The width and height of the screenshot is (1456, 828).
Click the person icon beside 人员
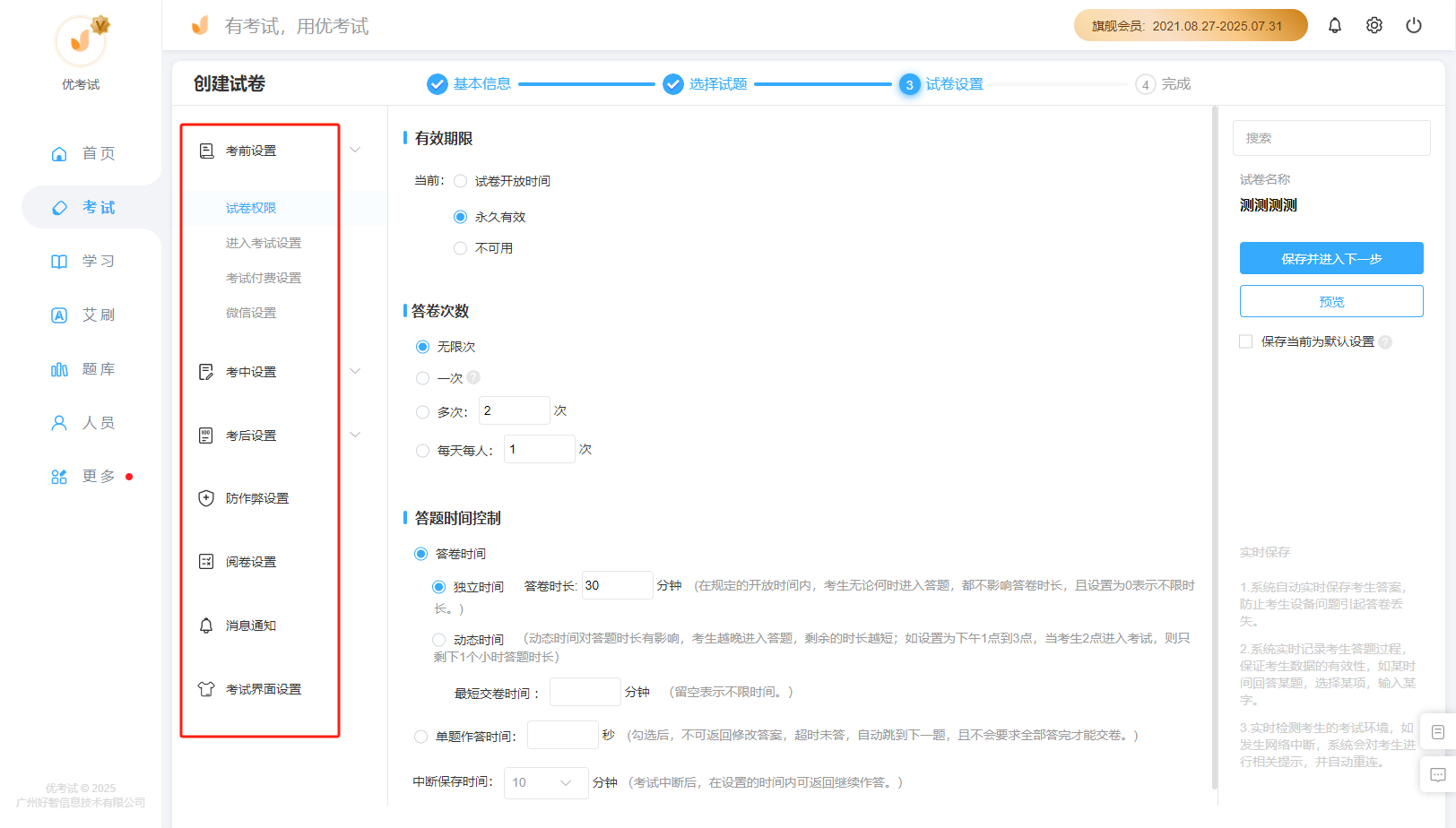[x=59, y=423]
